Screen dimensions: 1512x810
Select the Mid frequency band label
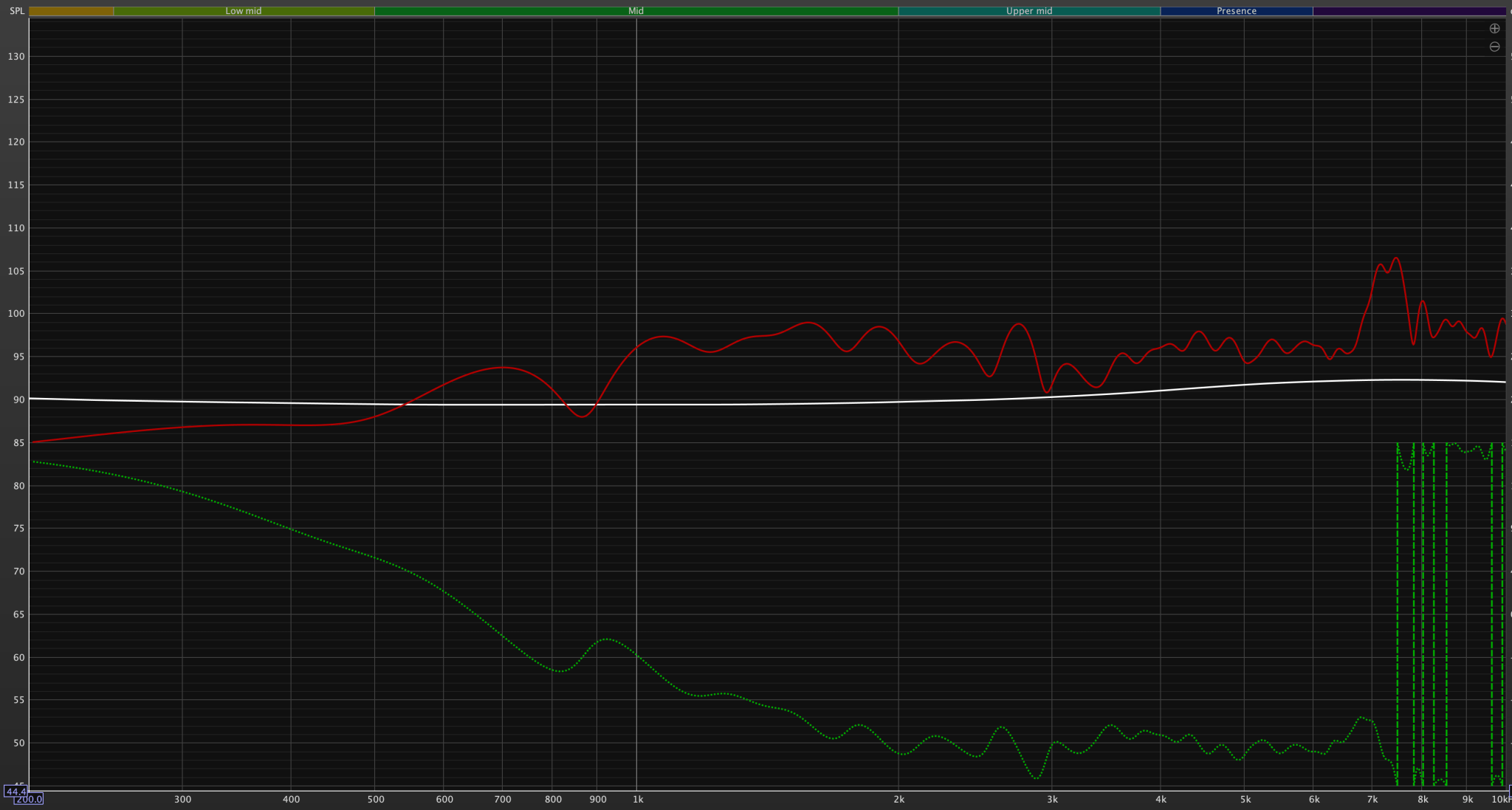(636, 11)
